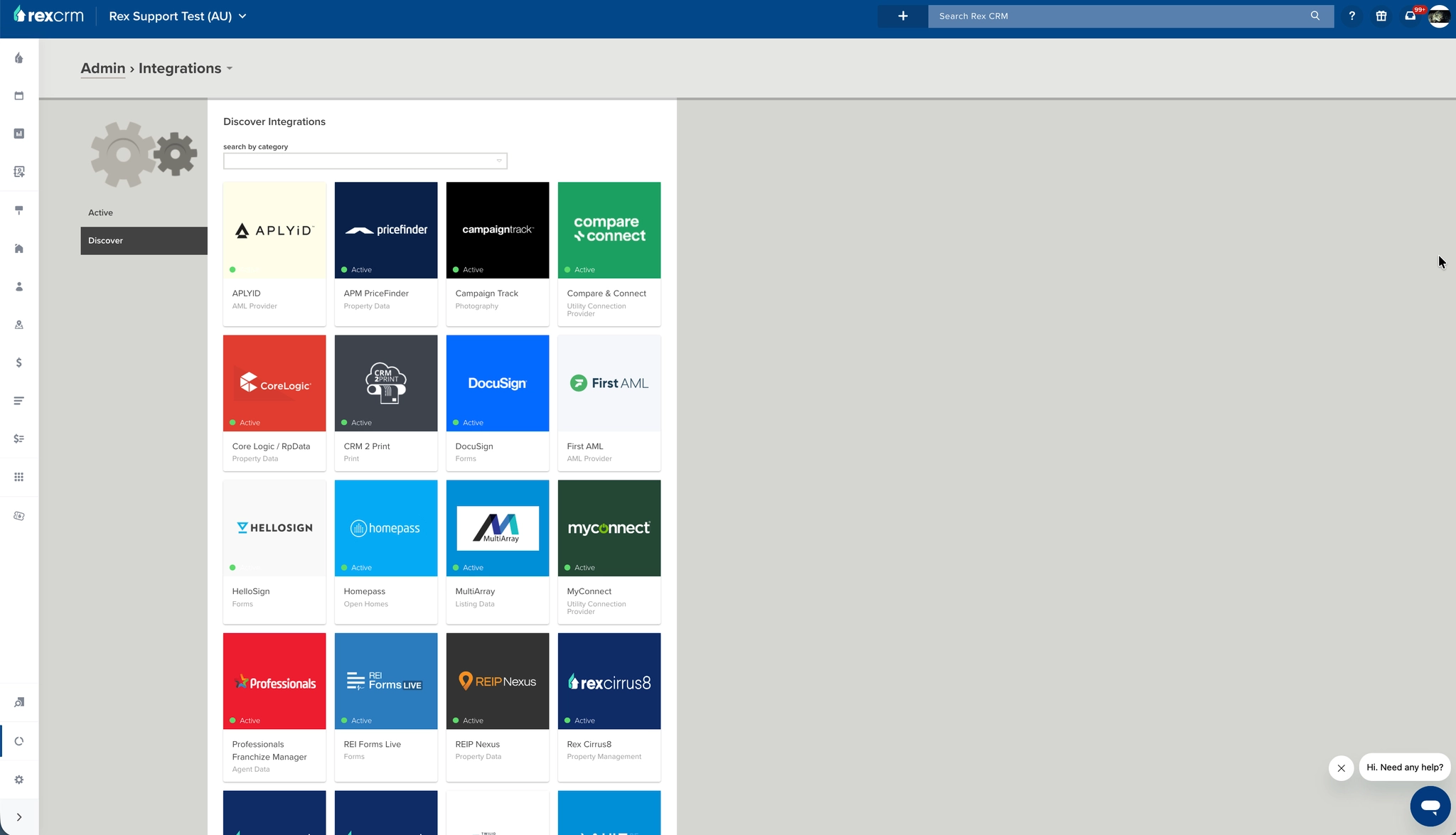This screenshot has width=1456, height=835.
Task: Open Rex Support Test (AU) account dropdown
Action: (178, 16)
